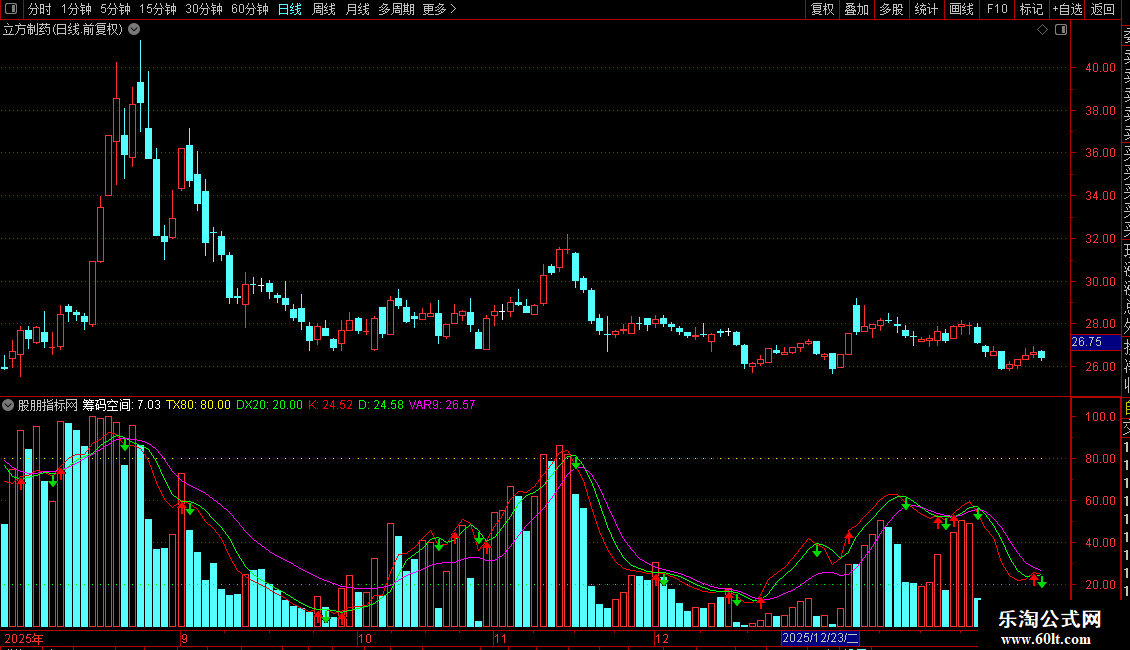Viewport: 1130px width, 650px height.
Task: Open dropdown next to 立方制药 title
Action: pyautogui.click(x=134, y=30)
